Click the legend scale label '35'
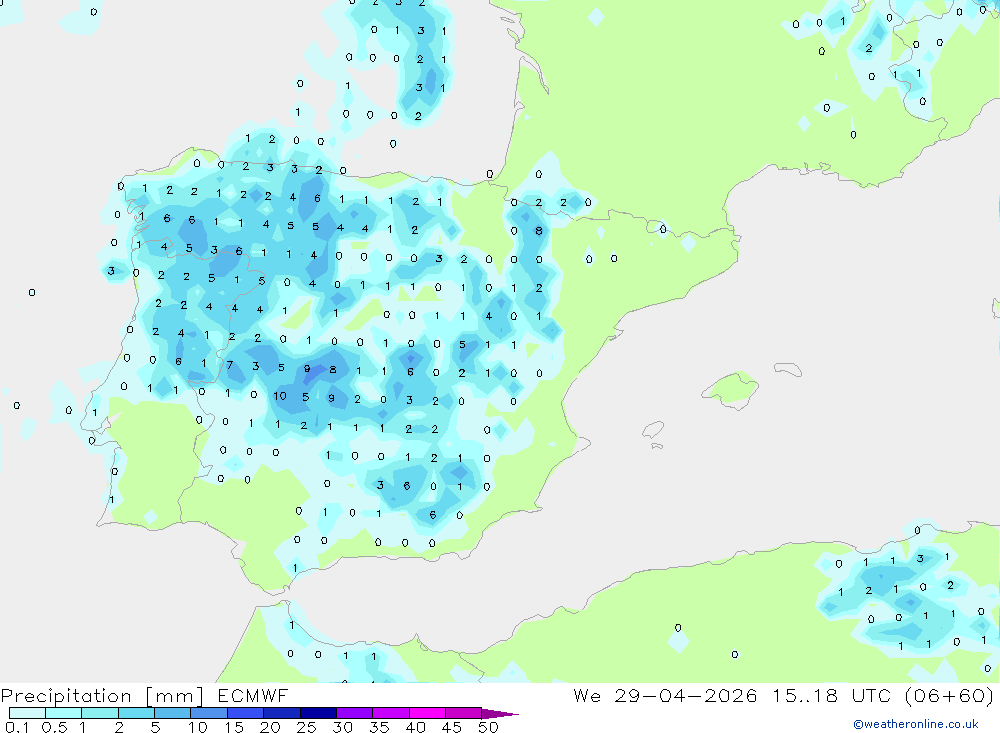 (379, 727)
